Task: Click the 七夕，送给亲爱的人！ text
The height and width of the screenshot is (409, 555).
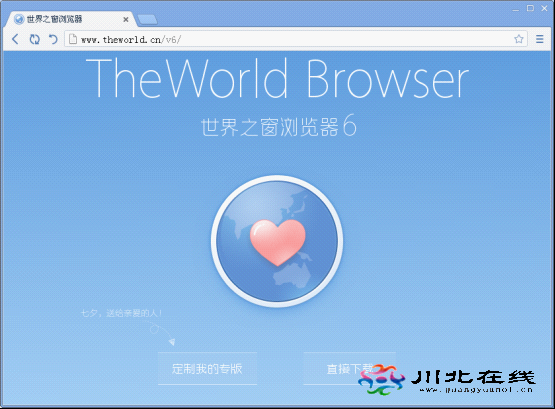Action: [121, 313]
